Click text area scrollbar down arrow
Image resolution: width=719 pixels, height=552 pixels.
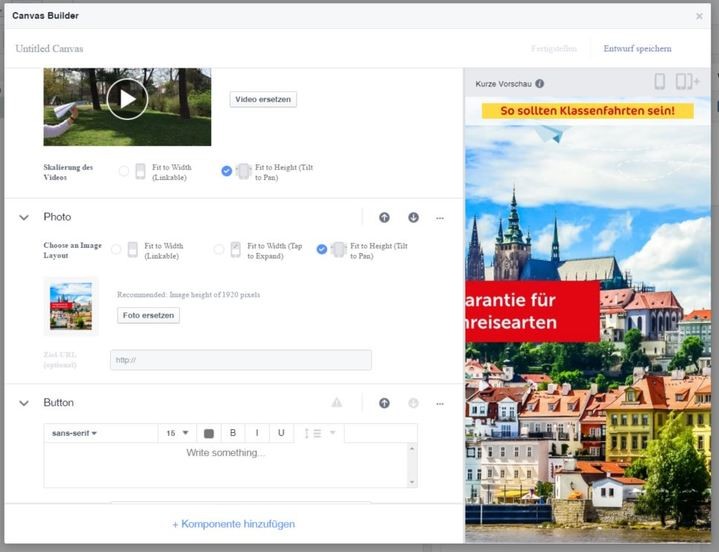[412, 482]
